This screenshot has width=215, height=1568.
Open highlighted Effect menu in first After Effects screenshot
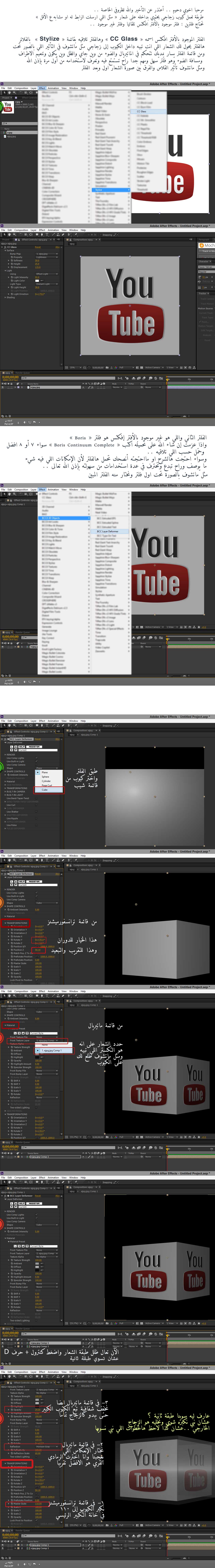(42, 88)
